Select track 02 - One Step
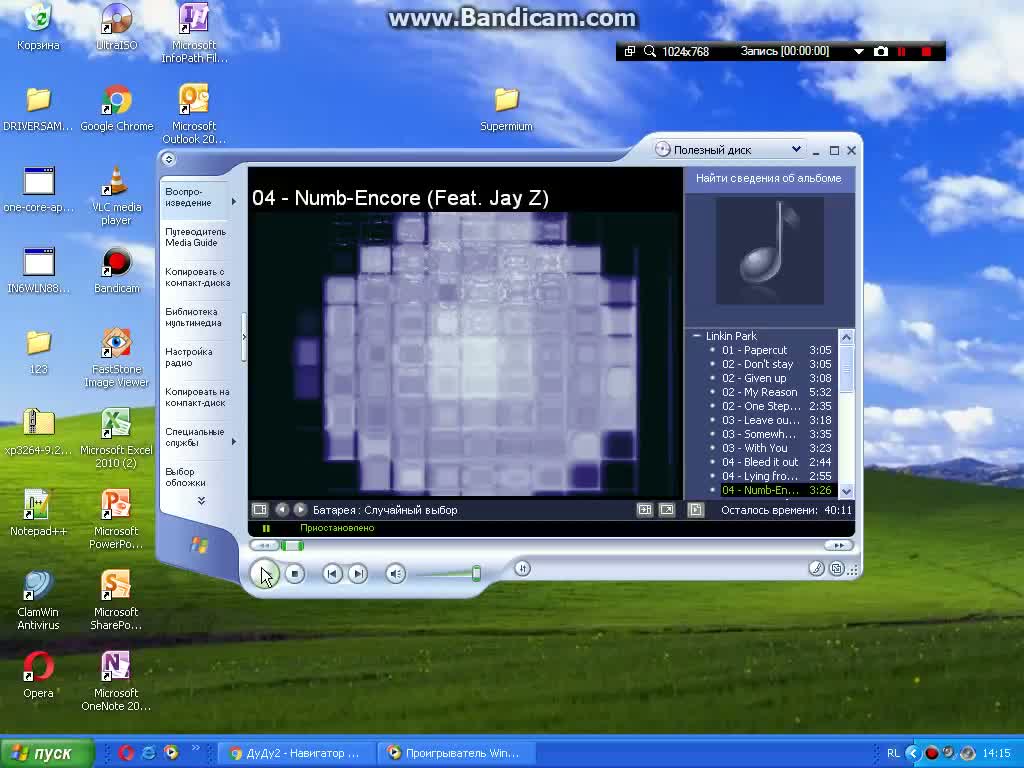 [771, 406]
